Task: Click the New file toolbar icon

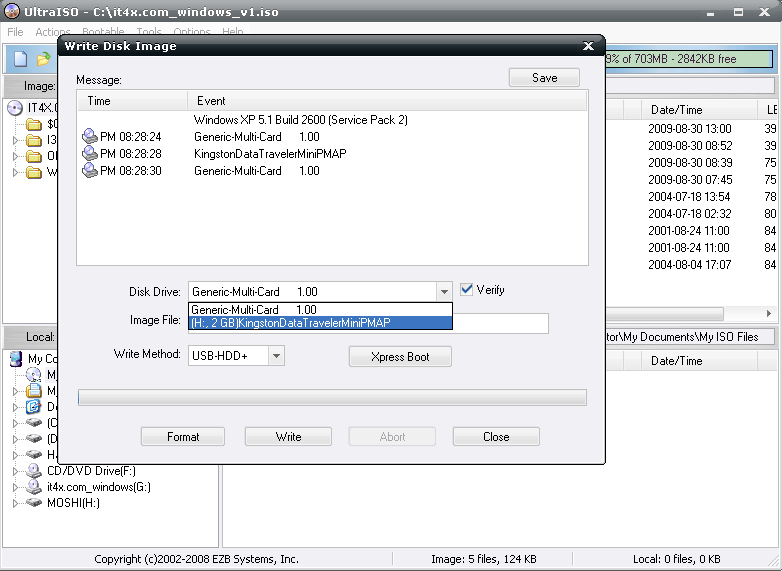Action: coord(20,59)
